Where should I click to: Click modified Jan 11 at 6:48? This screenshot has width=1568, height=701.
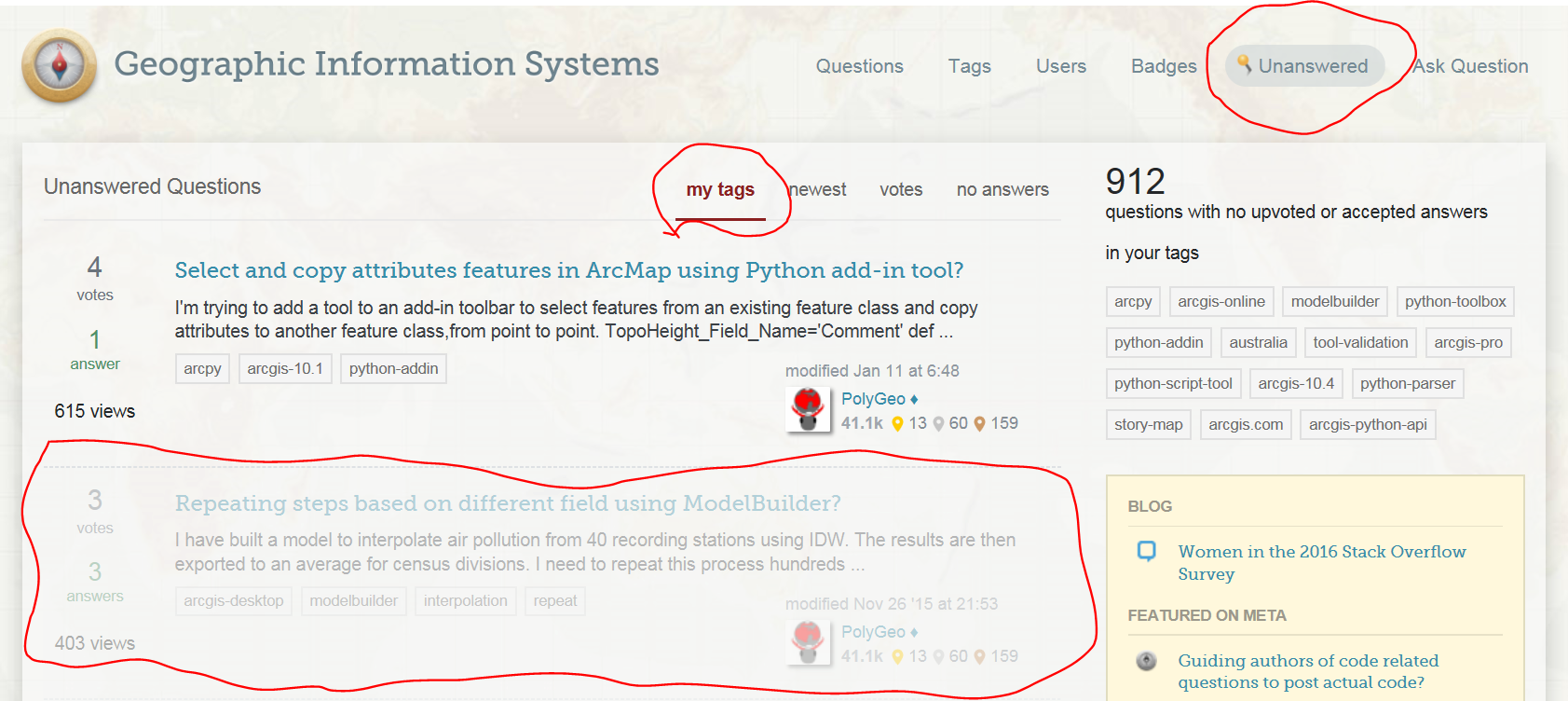coord(872,371)
